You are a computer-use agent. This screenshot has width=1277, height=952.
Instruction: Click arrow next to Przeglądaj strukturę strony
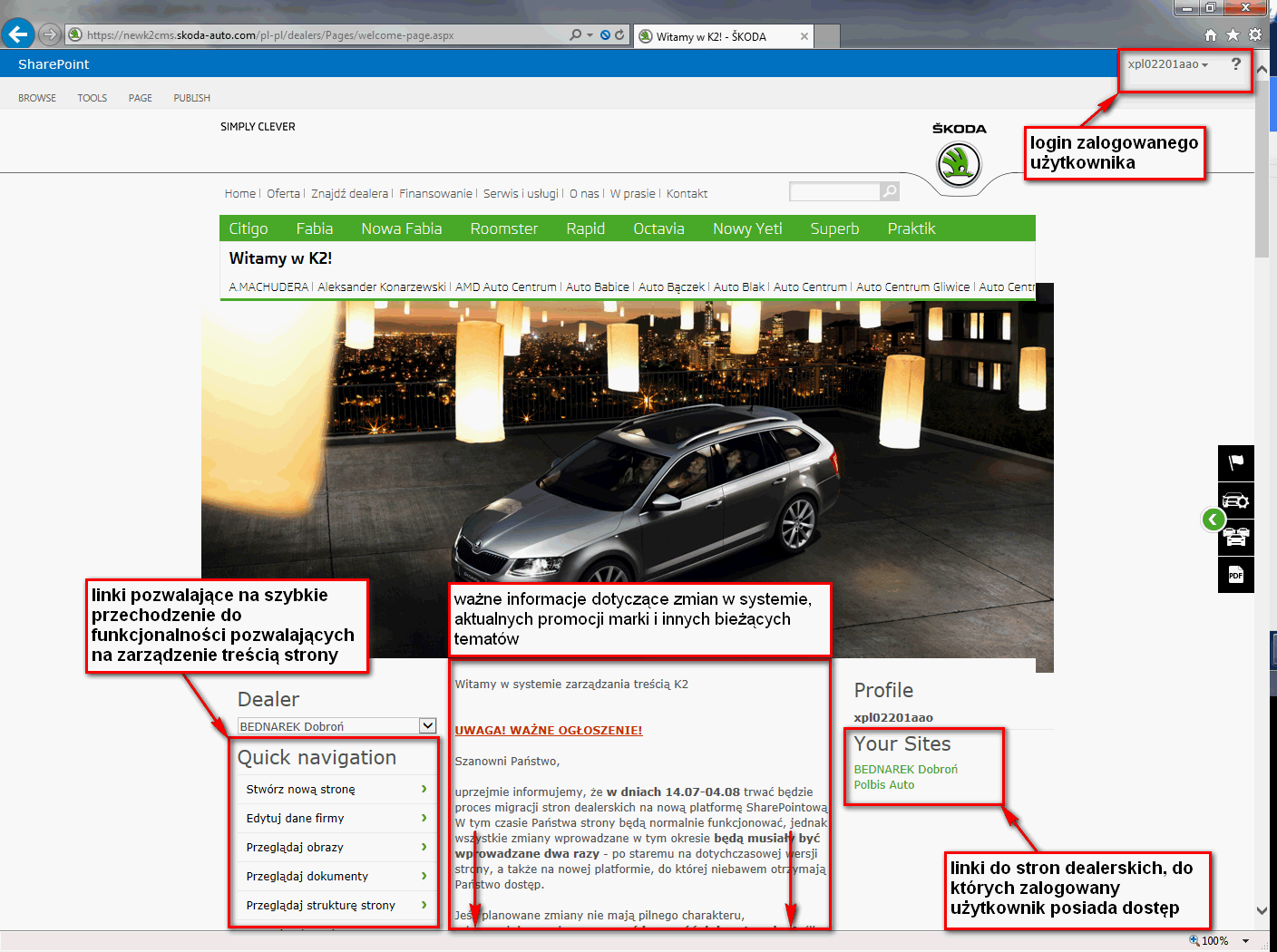(x=424, y=905)
